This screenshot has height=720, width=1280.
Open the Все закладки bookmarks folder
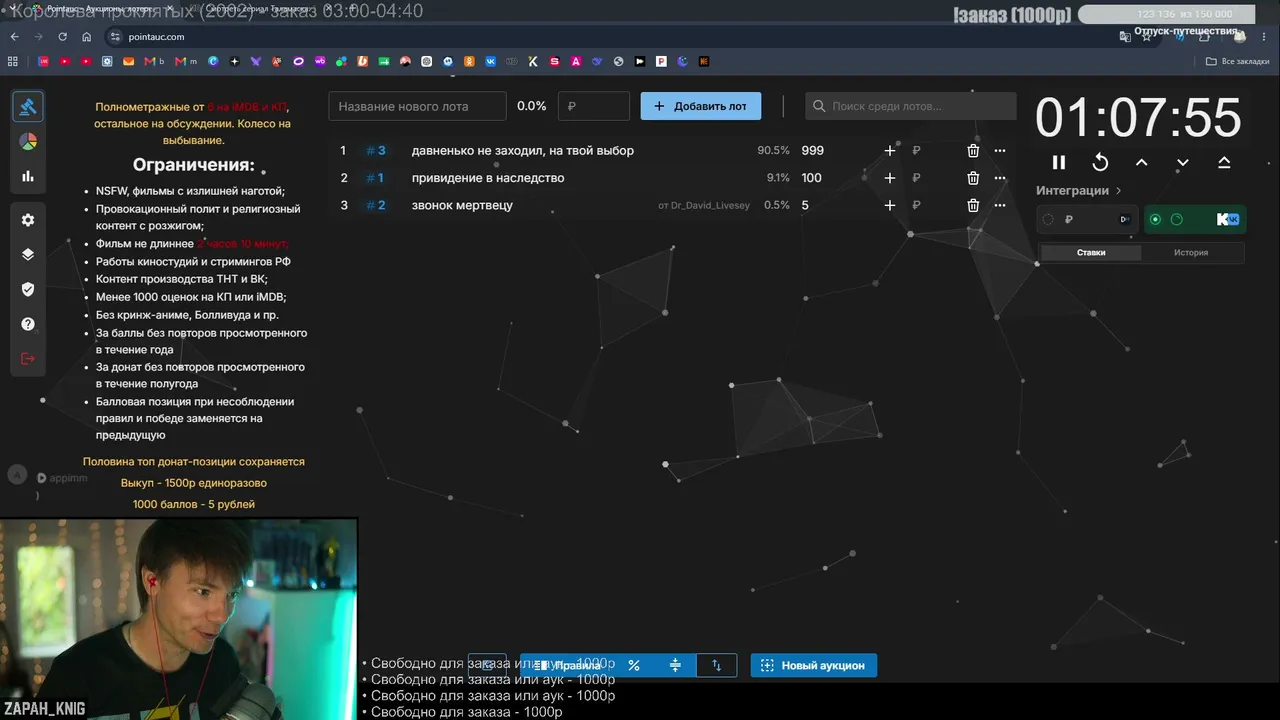[x=1238, y=61]
